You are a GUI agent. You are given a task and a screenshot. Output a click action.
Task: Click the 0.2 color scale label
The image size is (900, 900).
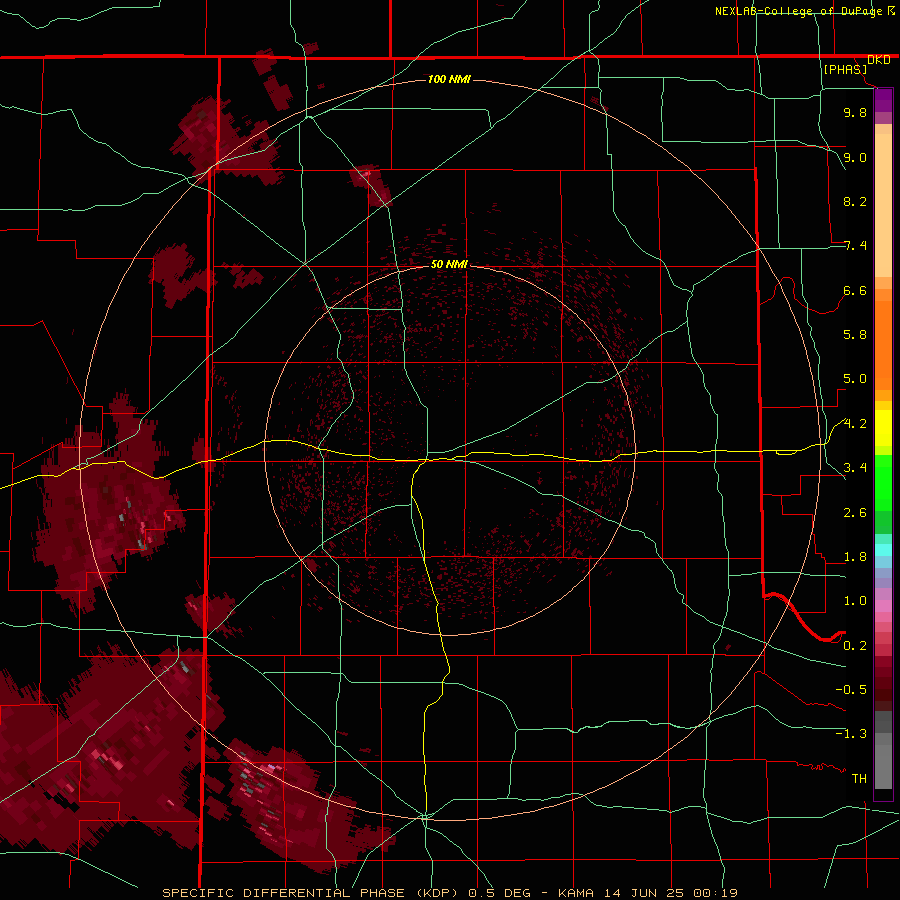(x=855, y=646)
